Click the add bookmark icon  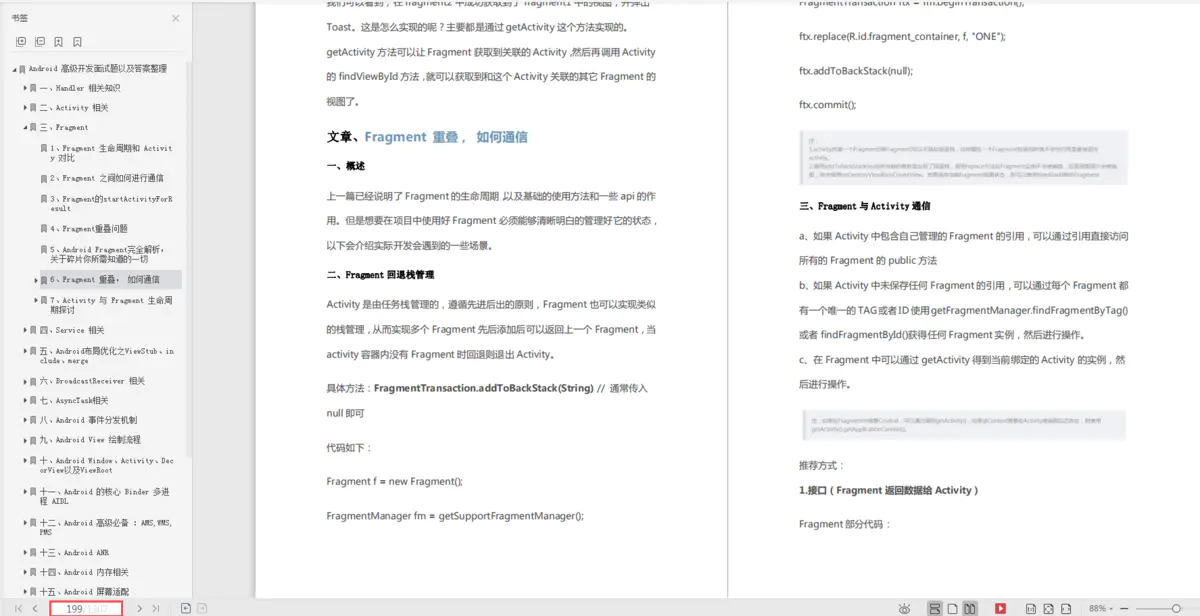(59, 42)
